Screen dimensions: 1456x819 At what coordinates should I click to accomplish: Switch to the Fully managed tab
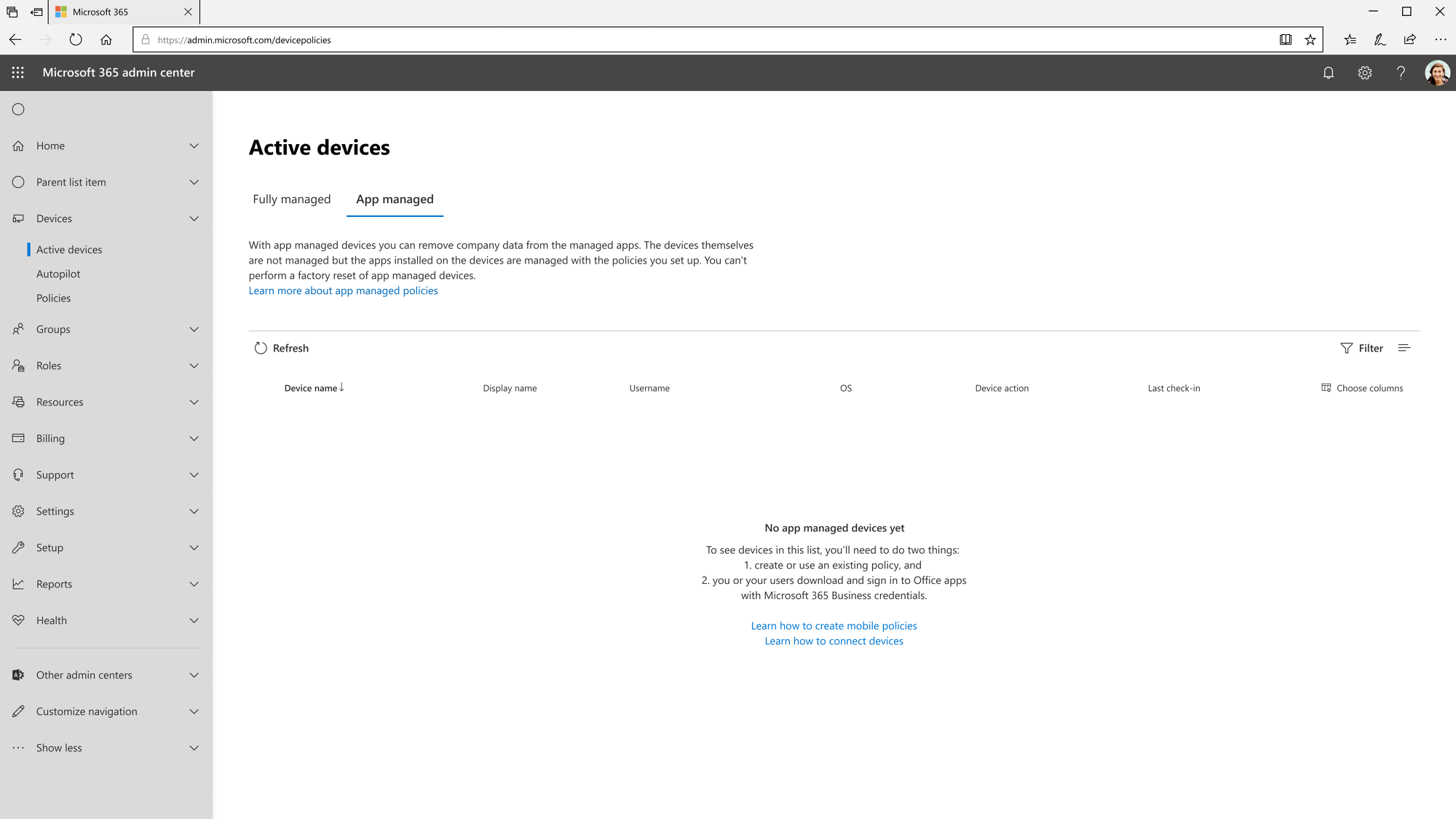coord(291,199)
